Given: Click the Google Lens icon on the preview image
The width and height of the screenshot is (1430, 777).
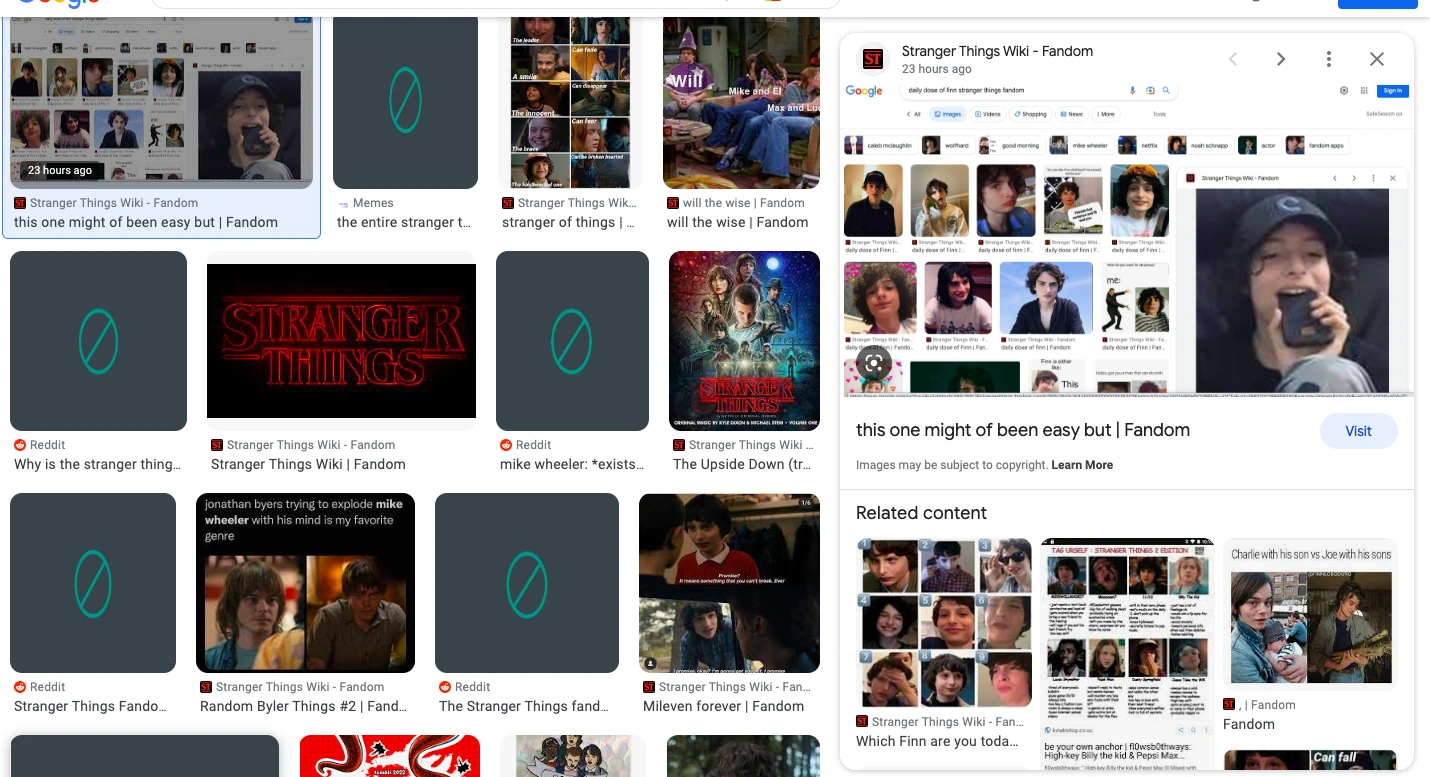Looking at the screenshot, I should coord(874,364).
